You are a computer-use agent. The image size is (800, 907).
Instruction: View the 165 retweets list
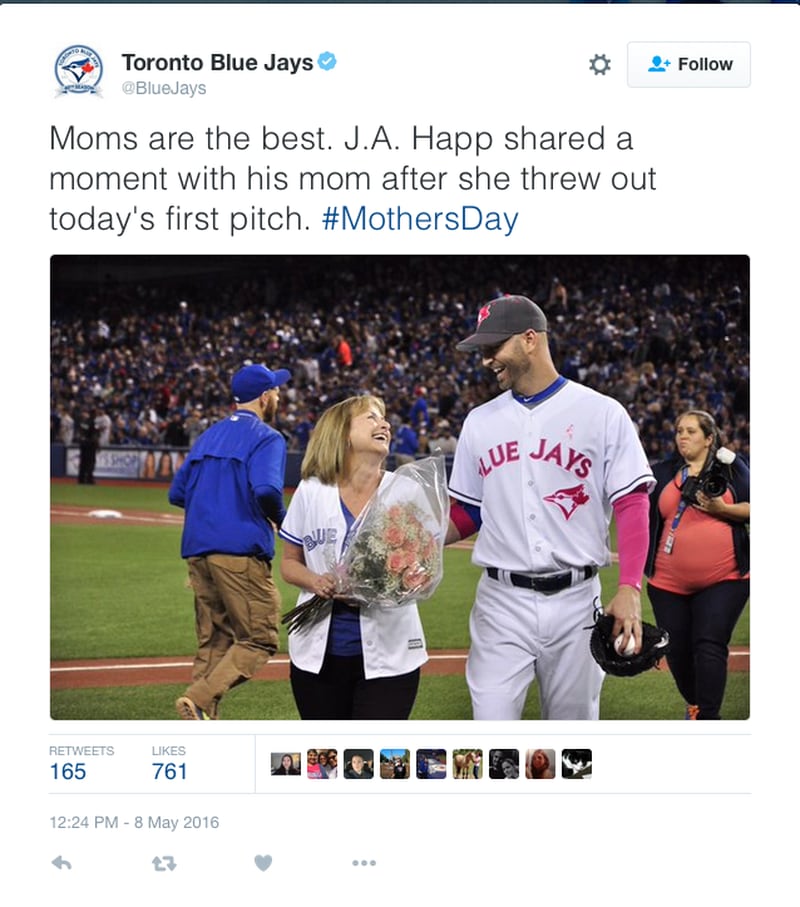point(81,764)
